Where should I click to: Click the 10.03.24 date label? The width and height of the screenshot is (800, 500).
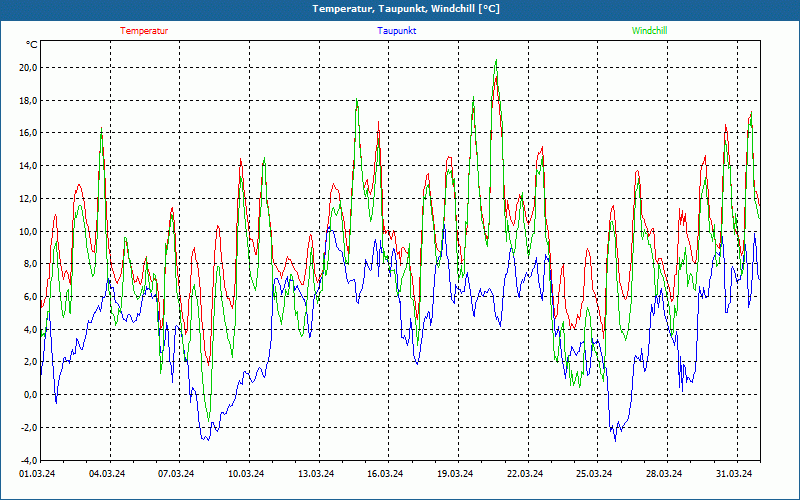pyautogui.click(x=246, y=474)
